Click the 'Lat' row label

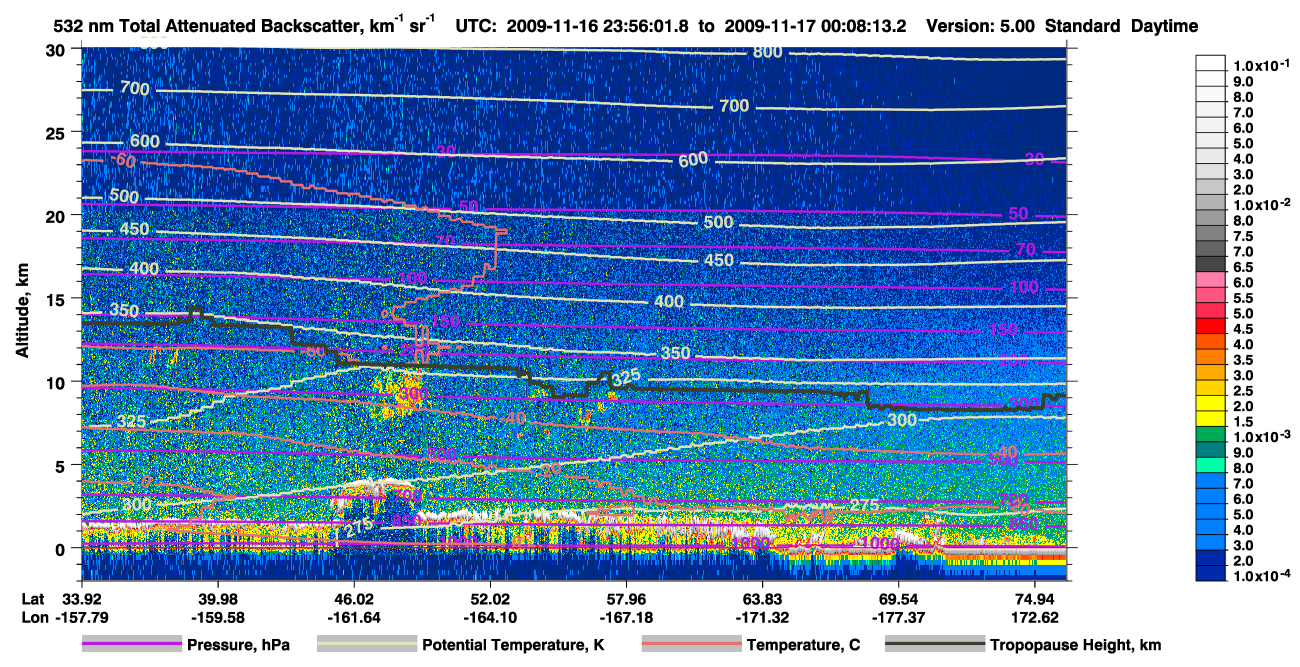point(33,599)
